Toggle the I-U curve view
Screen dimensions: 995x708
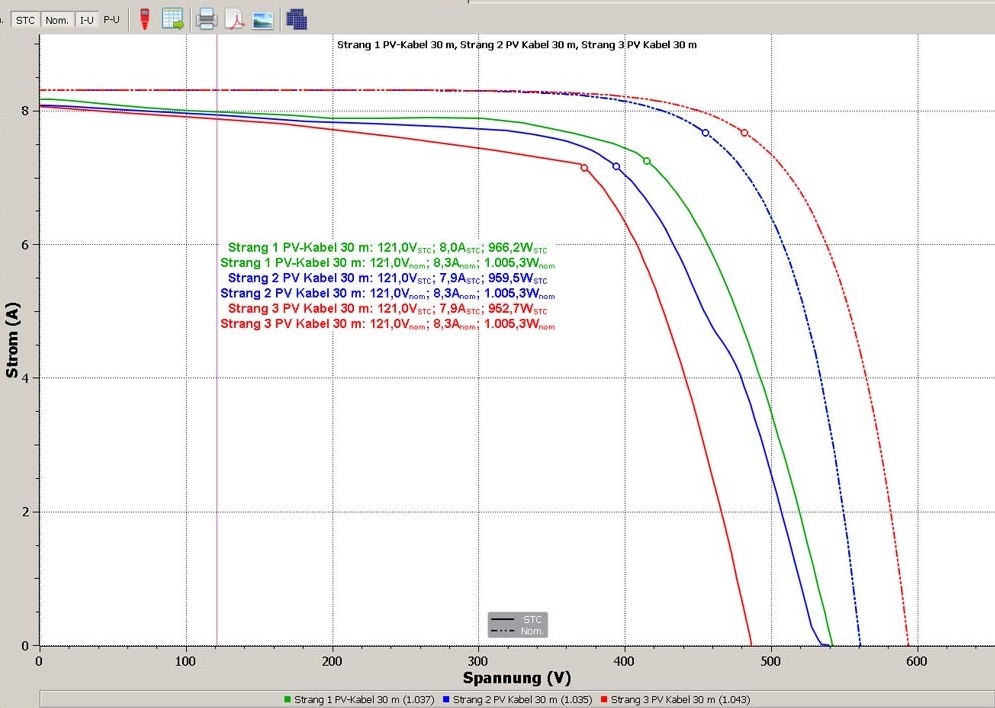(88, 20)
